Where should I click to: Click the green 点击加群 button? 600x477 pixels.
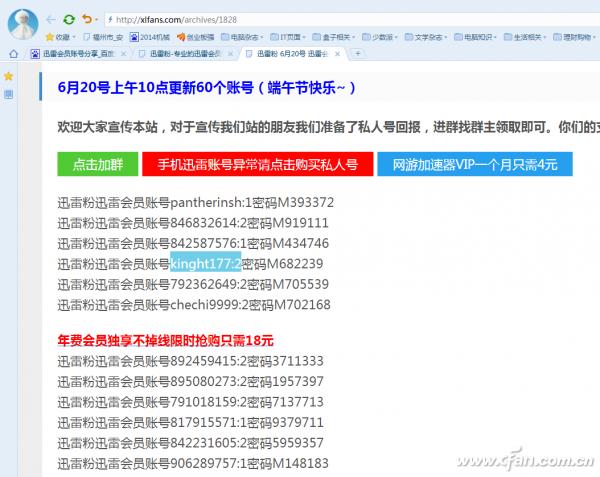(x=98, y=164)
